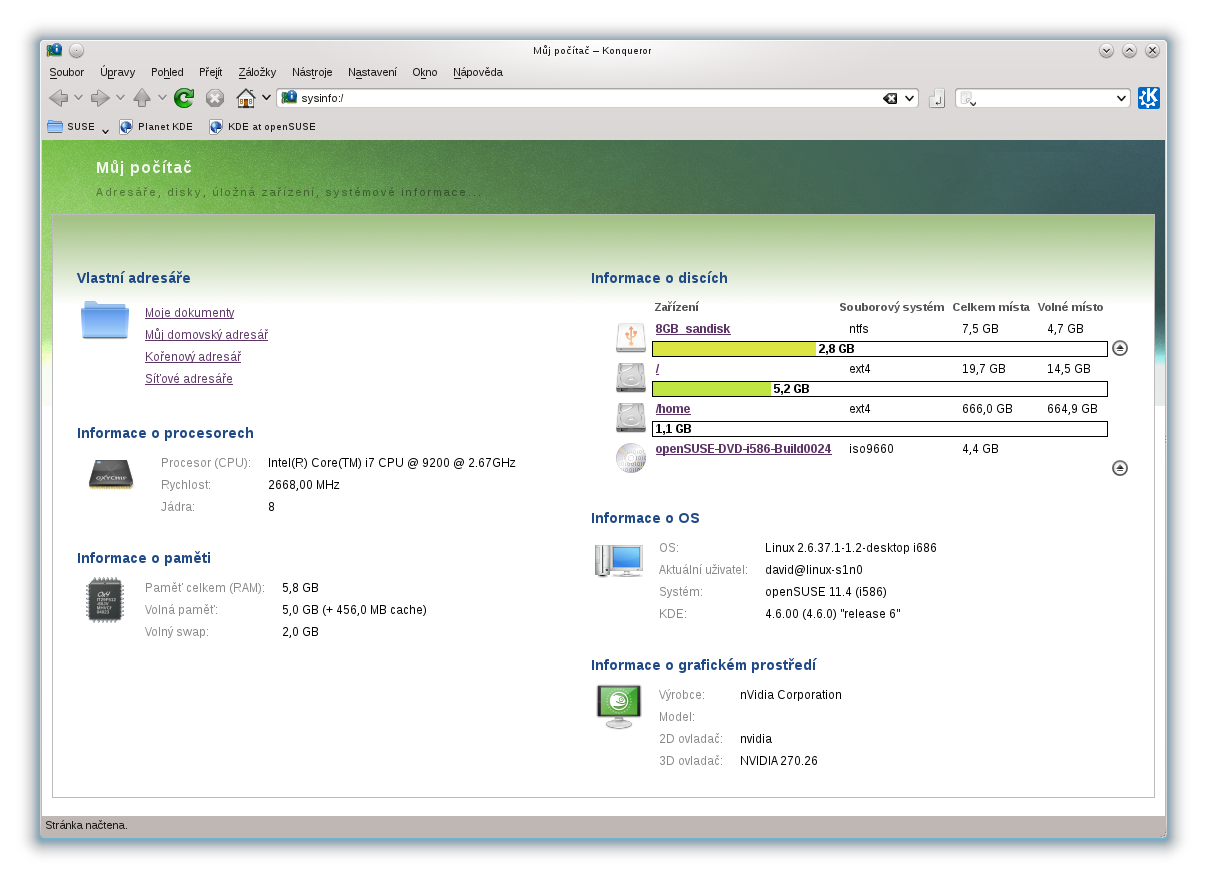
Task: Open the Záložky menu
Action: (x=257, y=72)
